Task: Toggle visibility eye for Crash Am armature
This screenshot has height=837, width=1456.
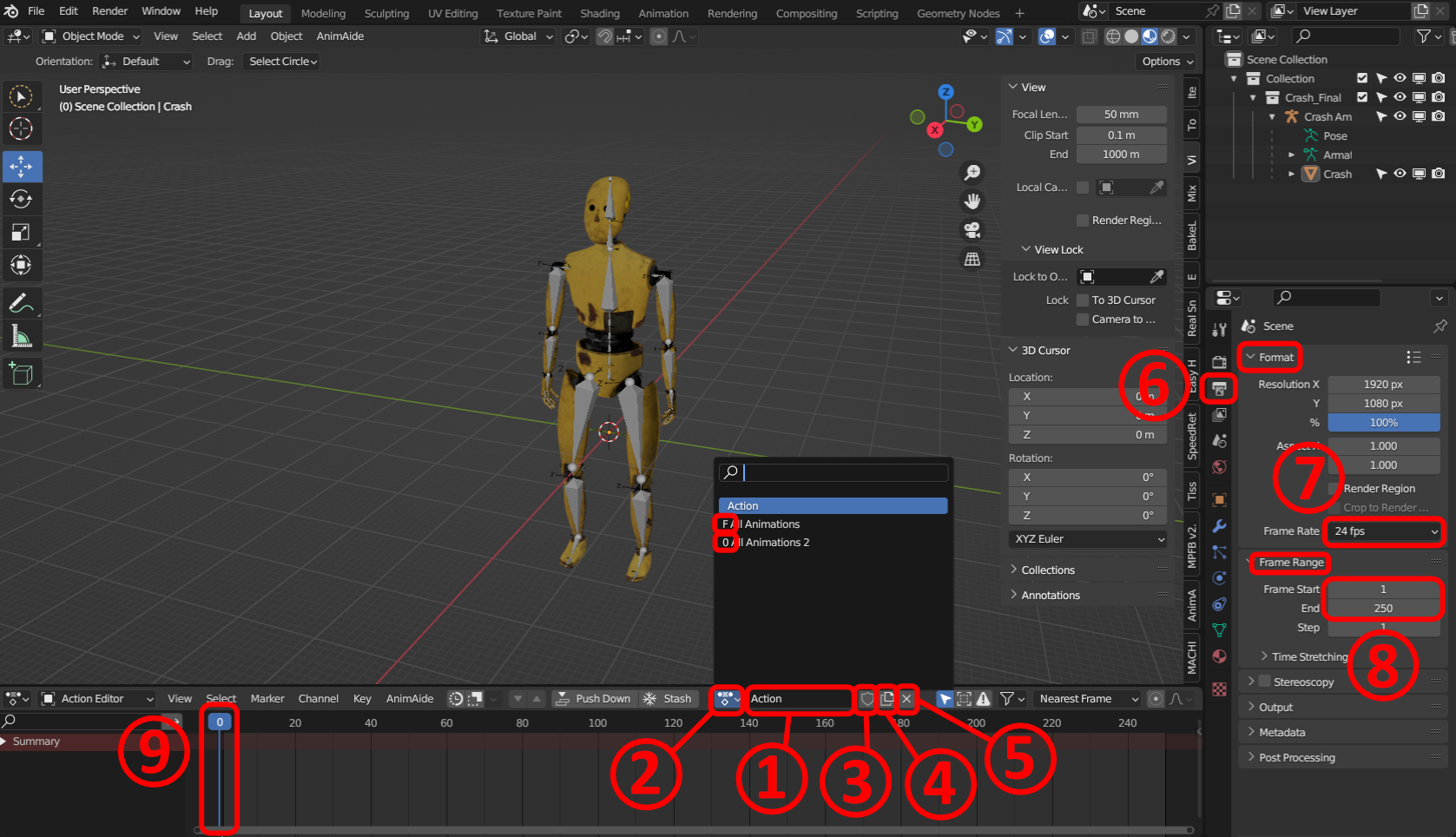Action: (x=1400, y=116)
